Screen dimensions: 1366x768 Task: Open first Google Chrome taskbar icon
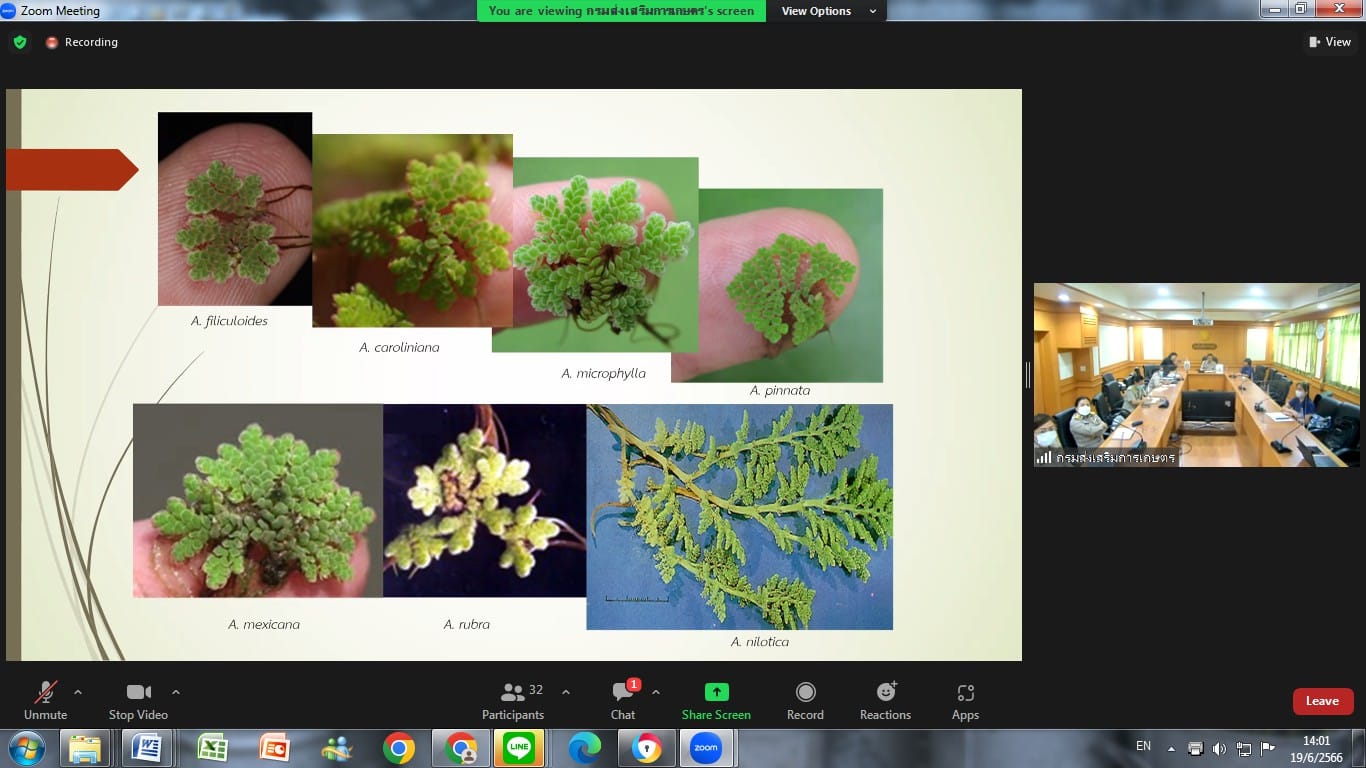pos(399,748)
